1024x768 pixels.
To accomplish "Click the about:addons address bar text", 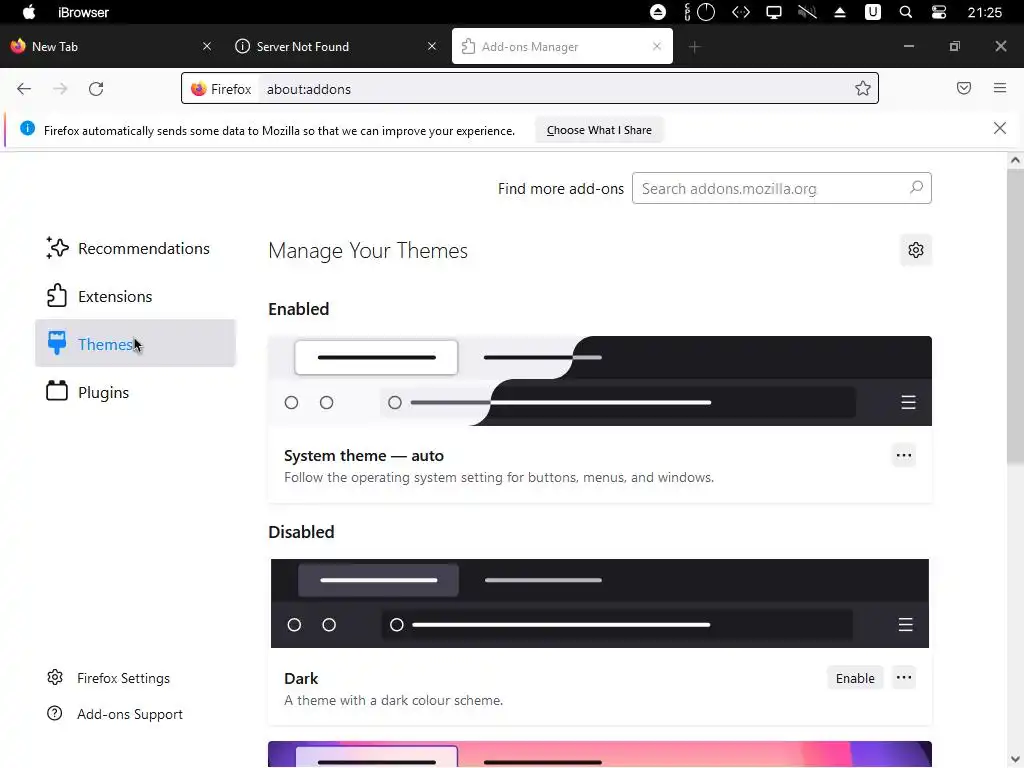I will click(308, 89).
